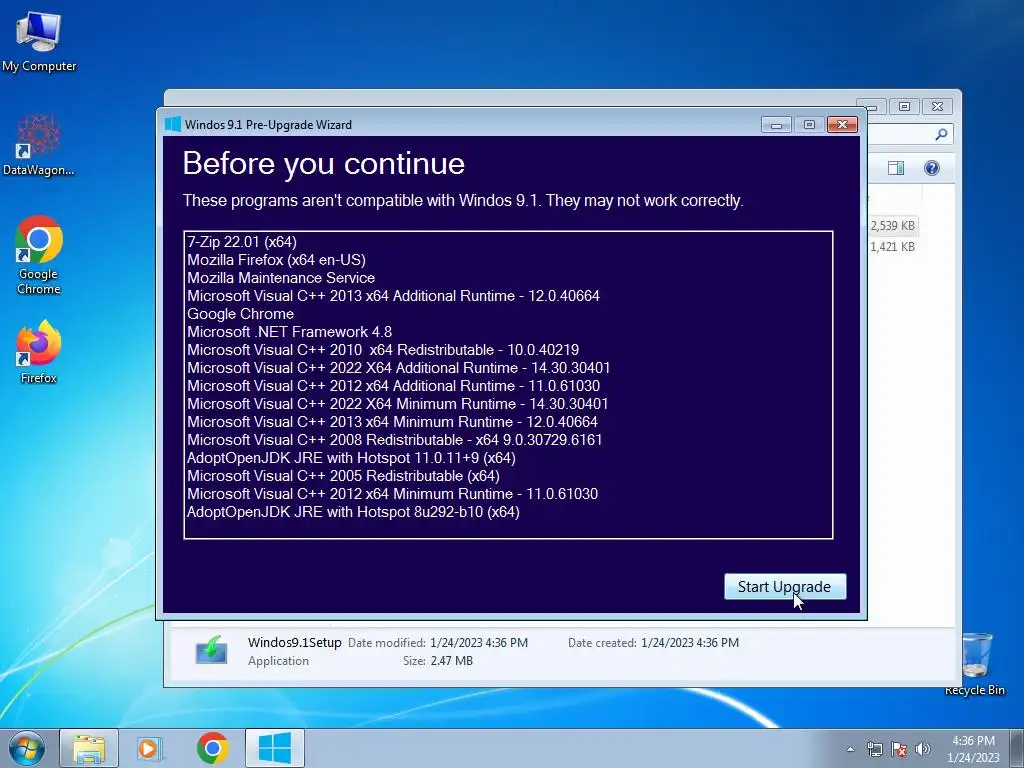
Task: Select Mozilla Firefox (x64 en-US) entry
Action: (x=276, y=260)
